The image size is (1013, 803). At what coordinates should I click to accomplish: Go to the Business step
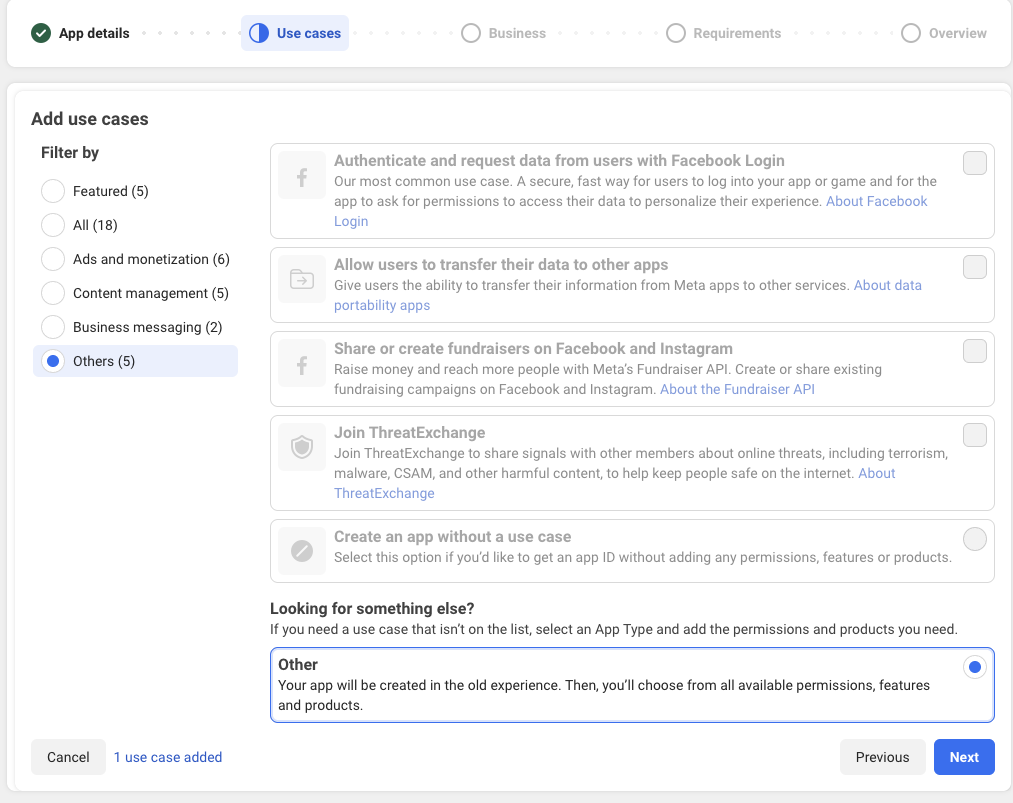(x=505, y=33)
